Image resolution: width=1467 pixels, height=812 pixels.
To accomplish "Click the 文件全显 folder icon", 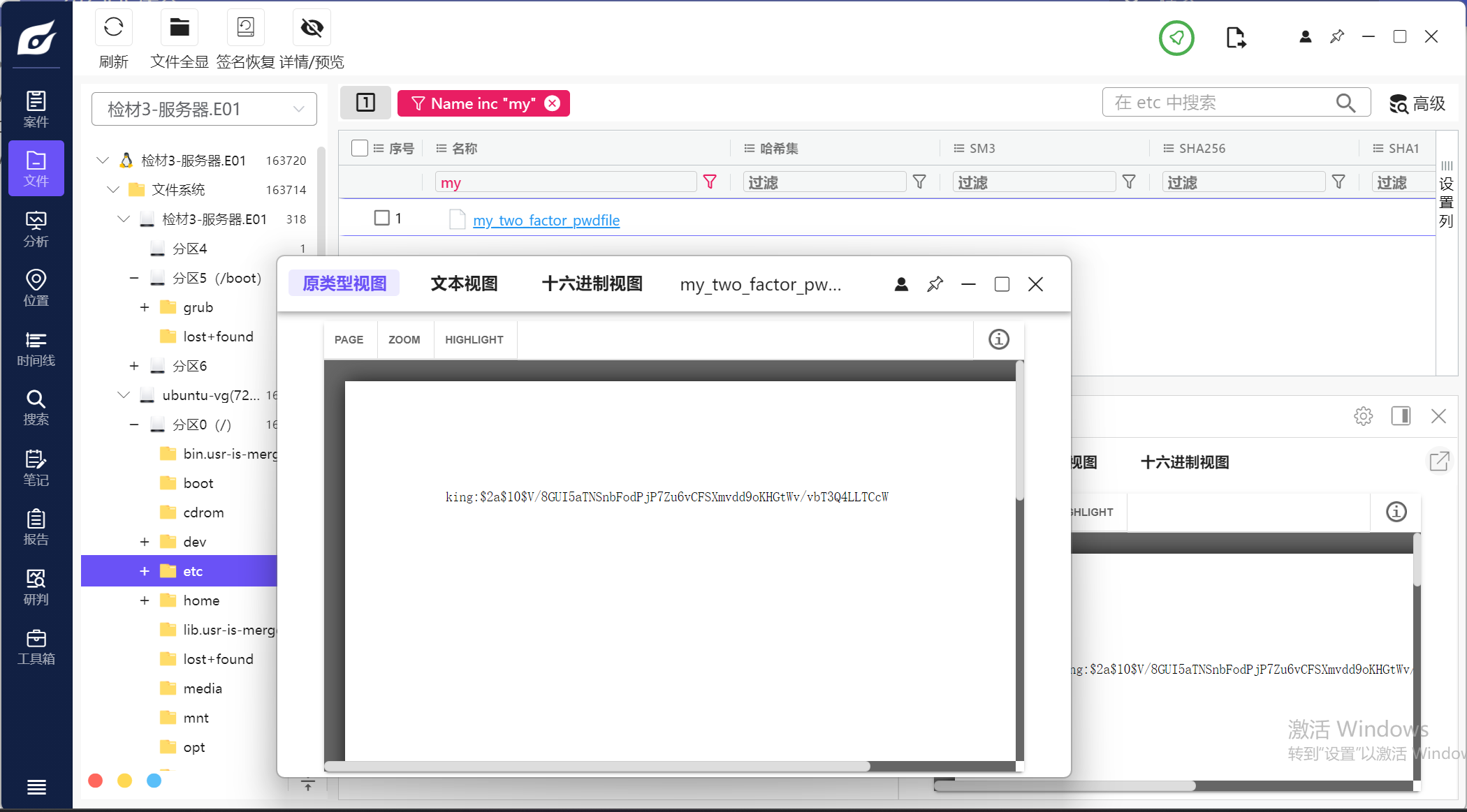I will click(x=180, y=28).
